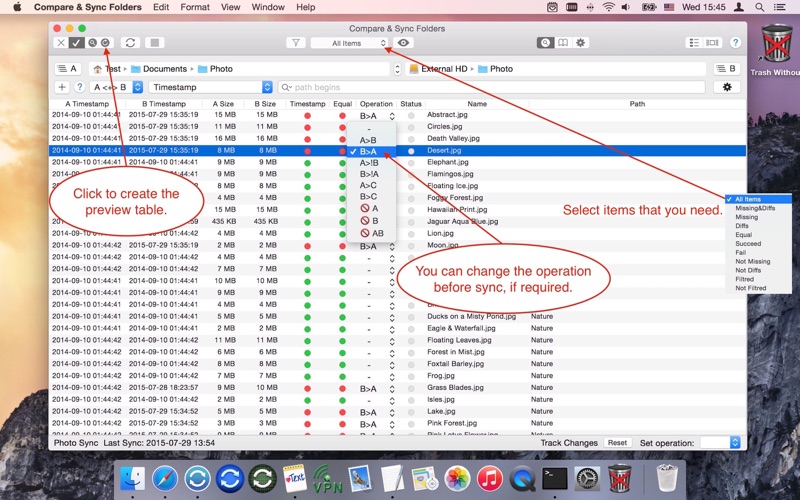Viewport: 800px width, 500px height.
Task: Open the Window menu in menu bar
Action: coord(268,7)
